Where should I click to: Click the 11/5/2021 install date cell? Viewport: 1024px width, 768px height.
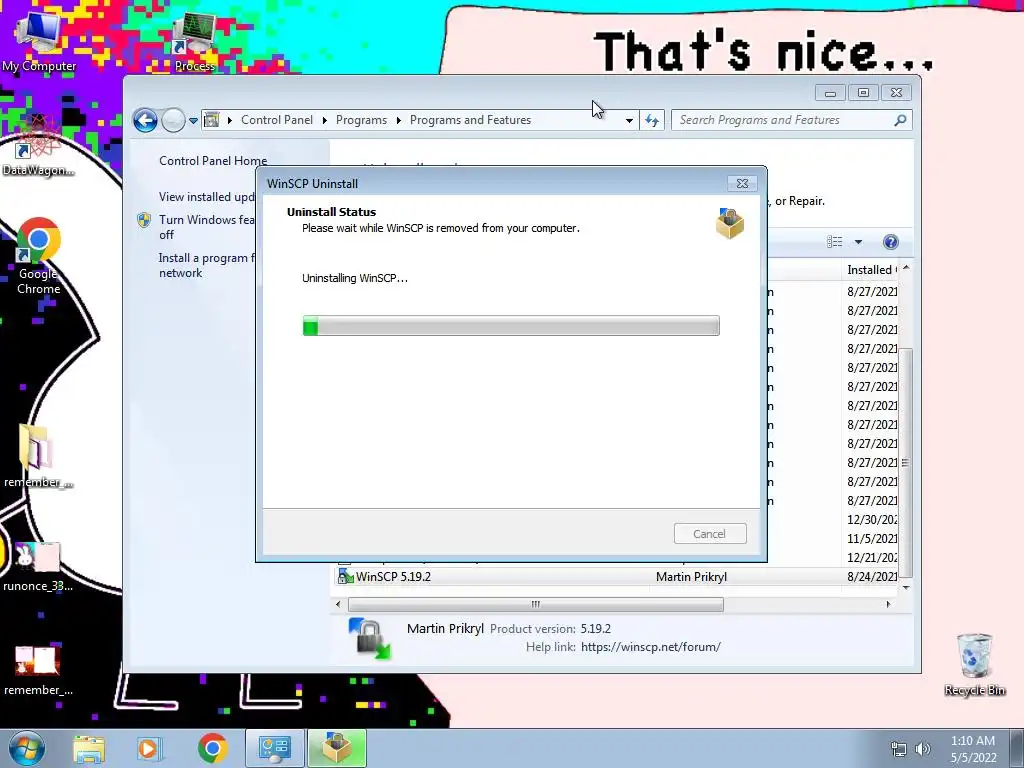pos(872,539)
